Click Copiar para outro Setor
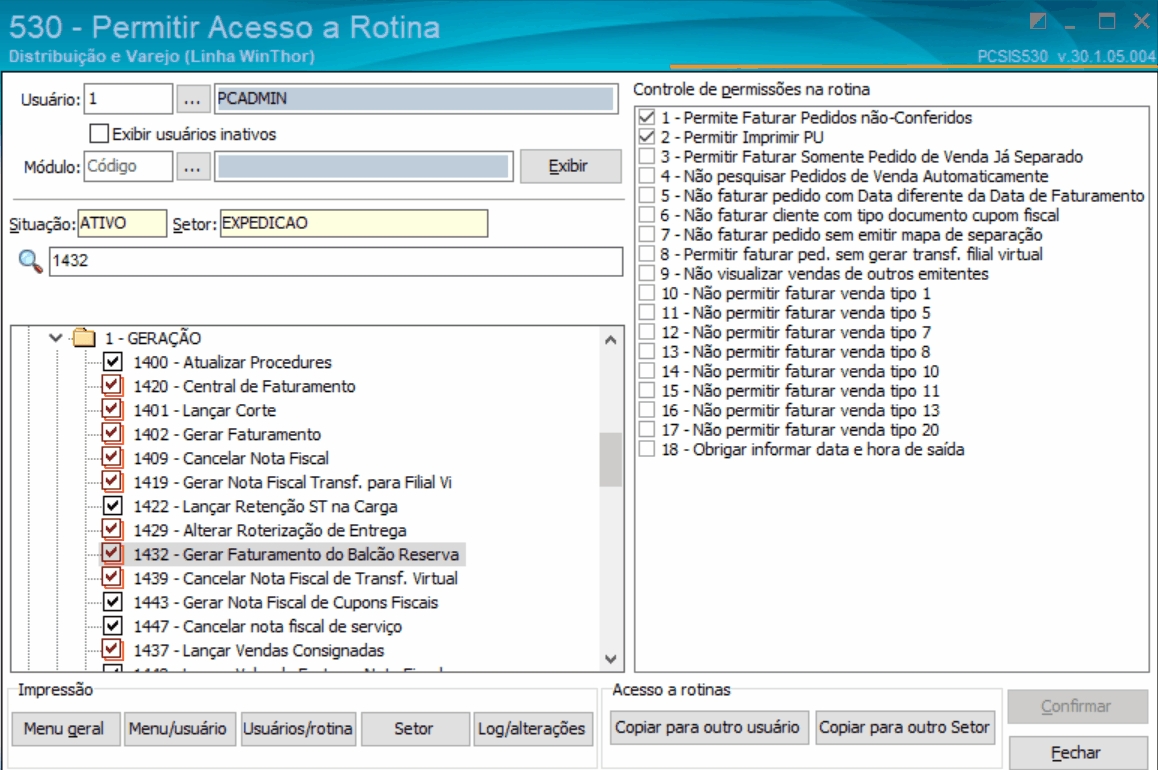This screenshot has height=770, width=1158. click(x=905, y=727)
